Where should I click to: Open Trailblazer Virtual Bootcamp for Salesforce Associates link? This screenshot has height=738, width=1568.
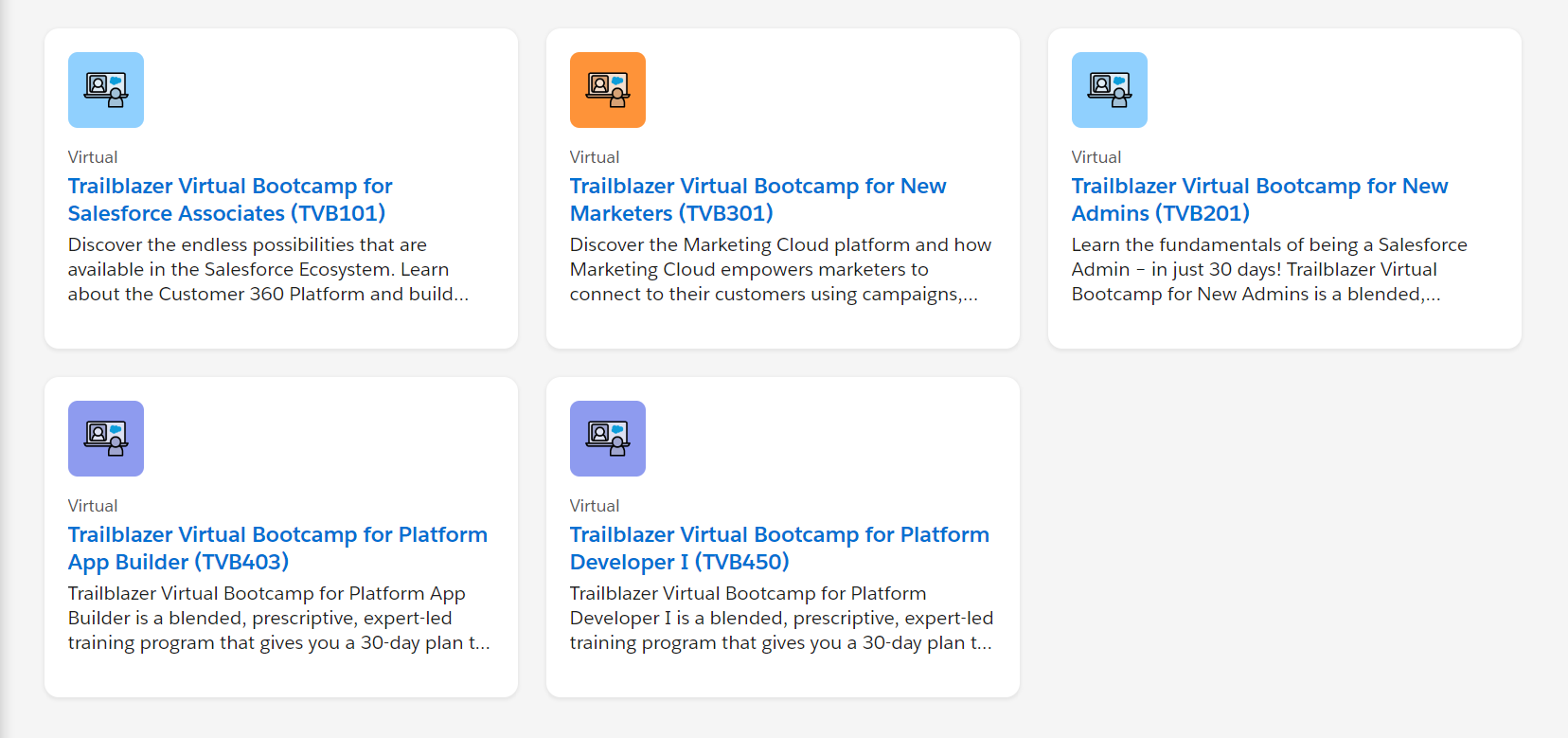230,200
